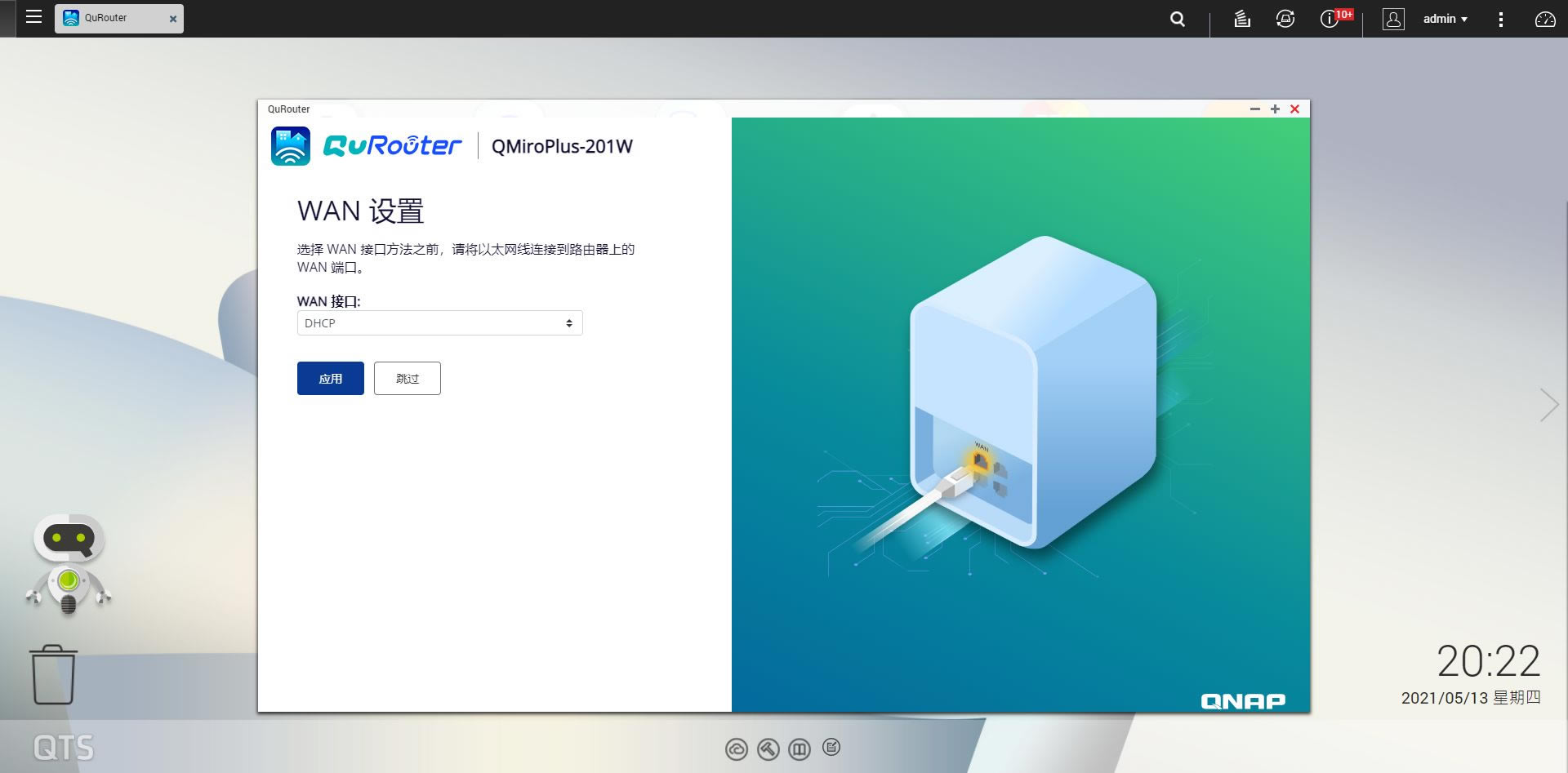This screenshot has width=1568, height=773.
Task: Close the QuRouter taskbar tab
Action: (173, 19)
